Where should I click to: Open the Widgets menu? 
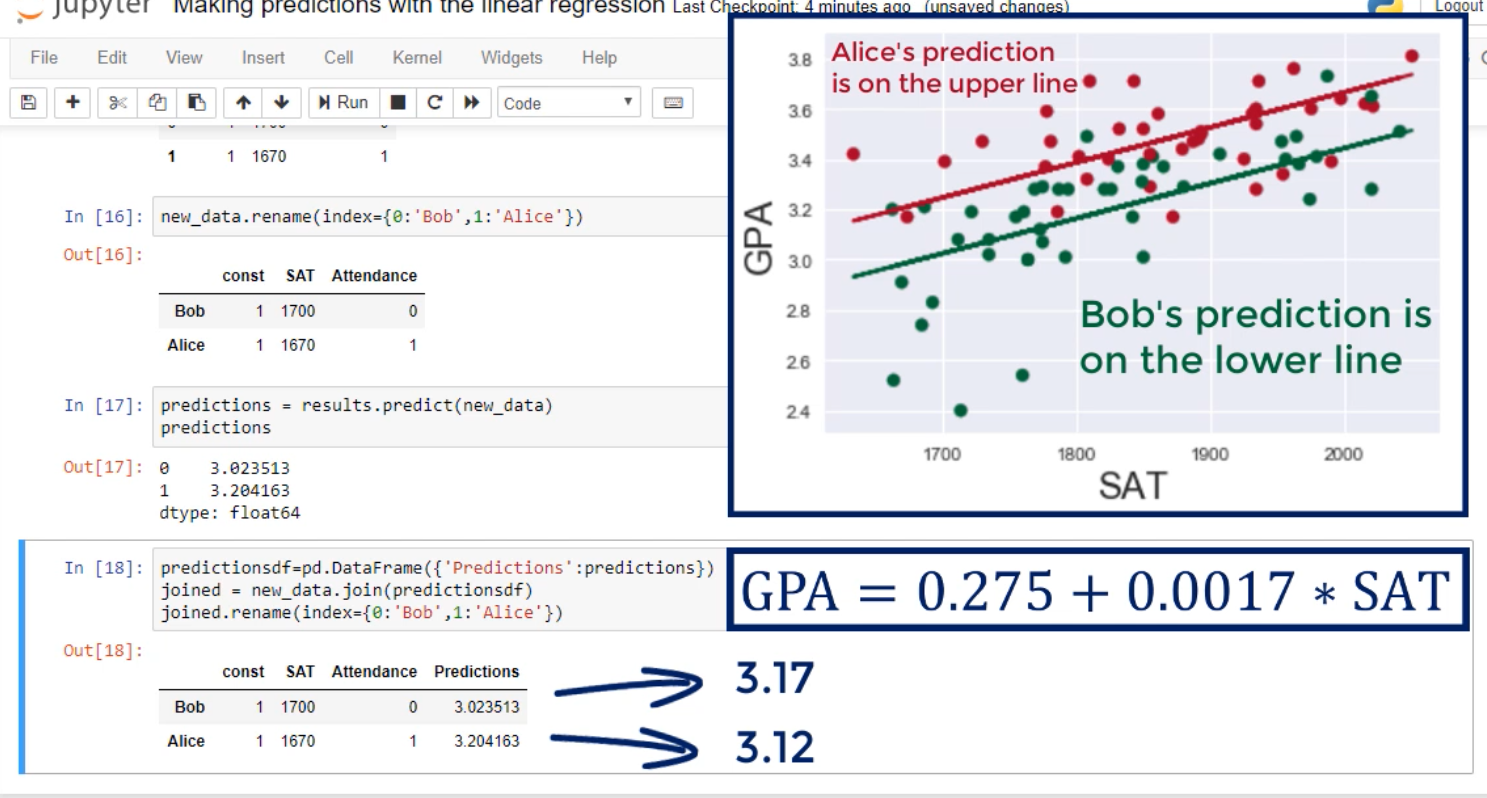tap(511, 57)
